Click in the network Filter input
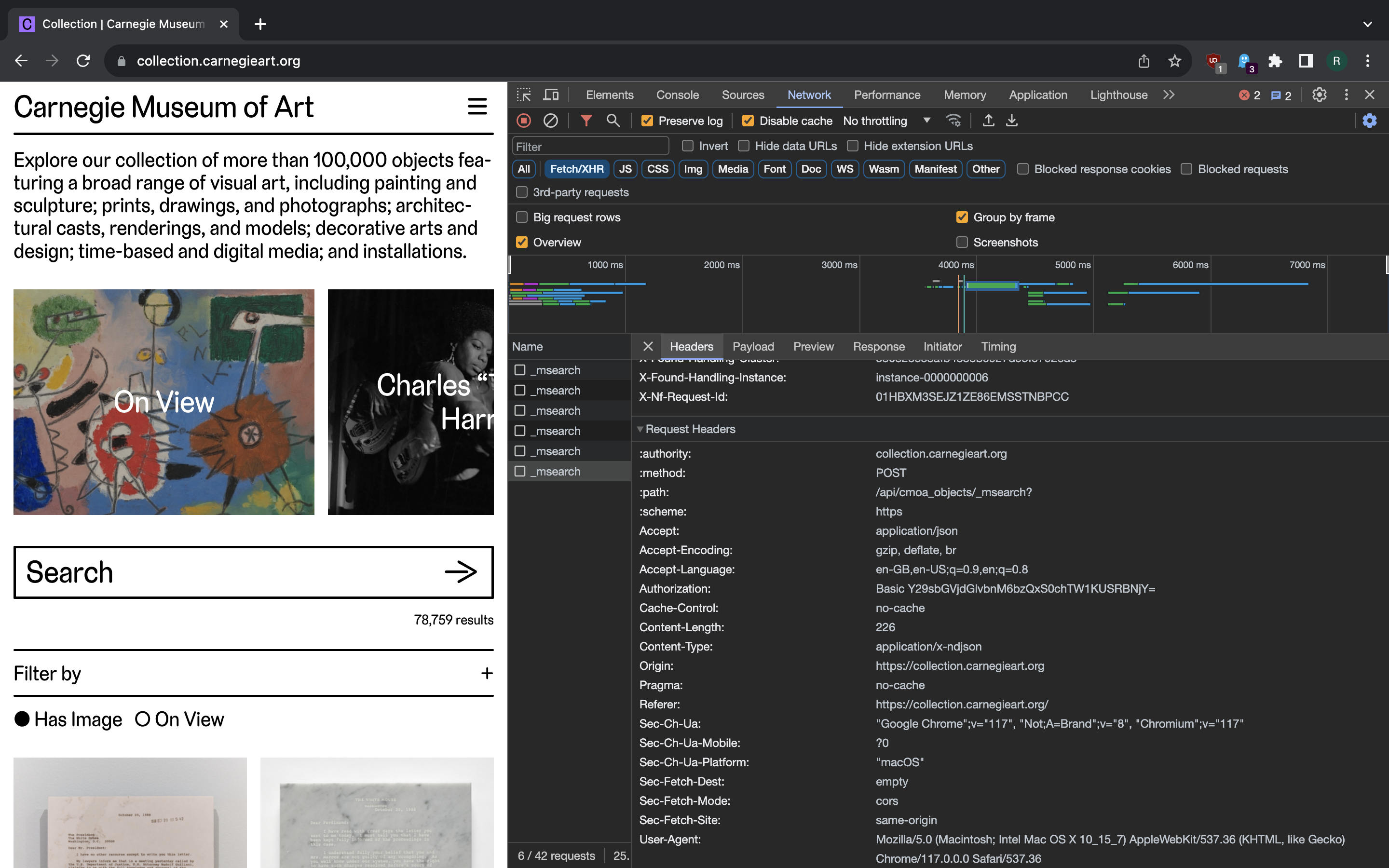Viewport: 1389px width, 868px height. pyautogui.click(x=590, y=147)
